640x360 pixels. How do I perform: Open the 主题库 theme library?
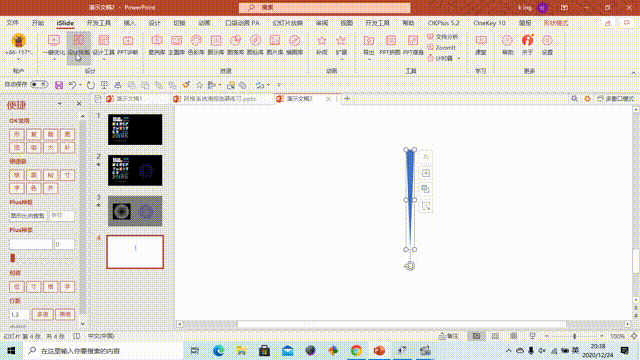pyautogui.click(x=176, y=44)
